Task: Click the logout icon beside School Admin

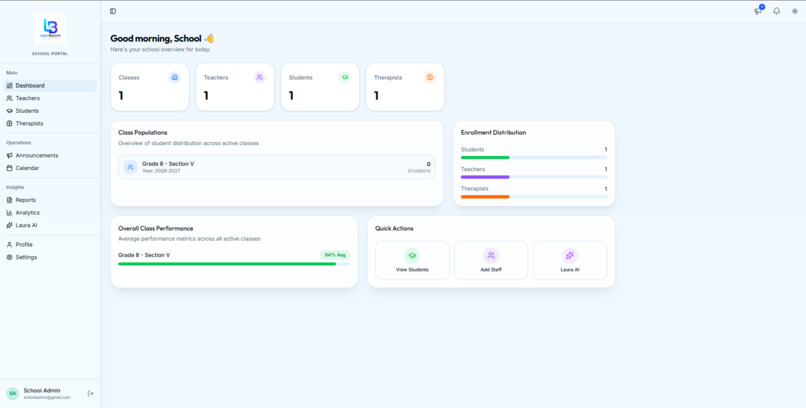Action: click(x=90, y=394)
